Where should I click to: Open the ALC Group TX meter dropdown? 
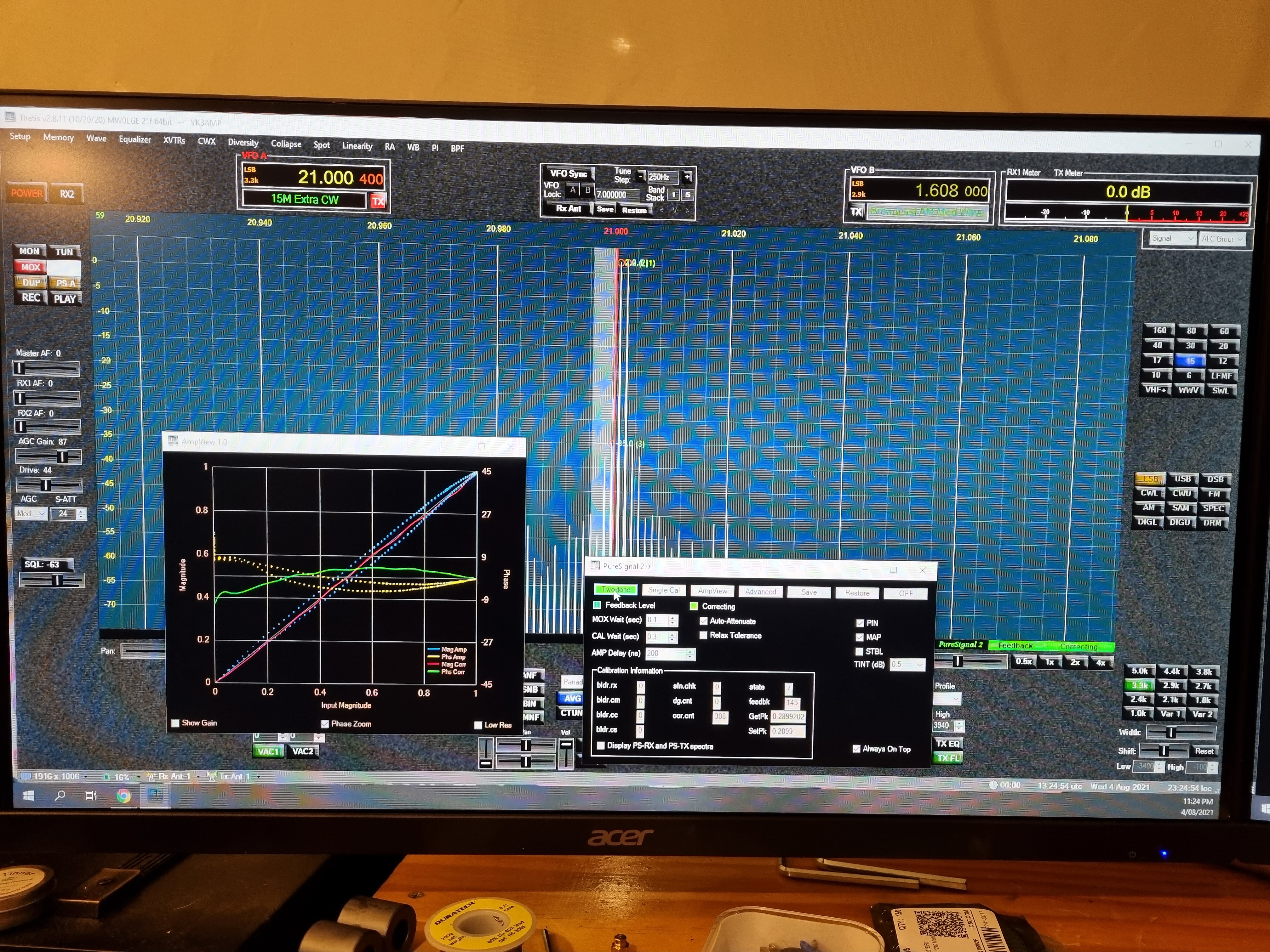coord(1222,239)
